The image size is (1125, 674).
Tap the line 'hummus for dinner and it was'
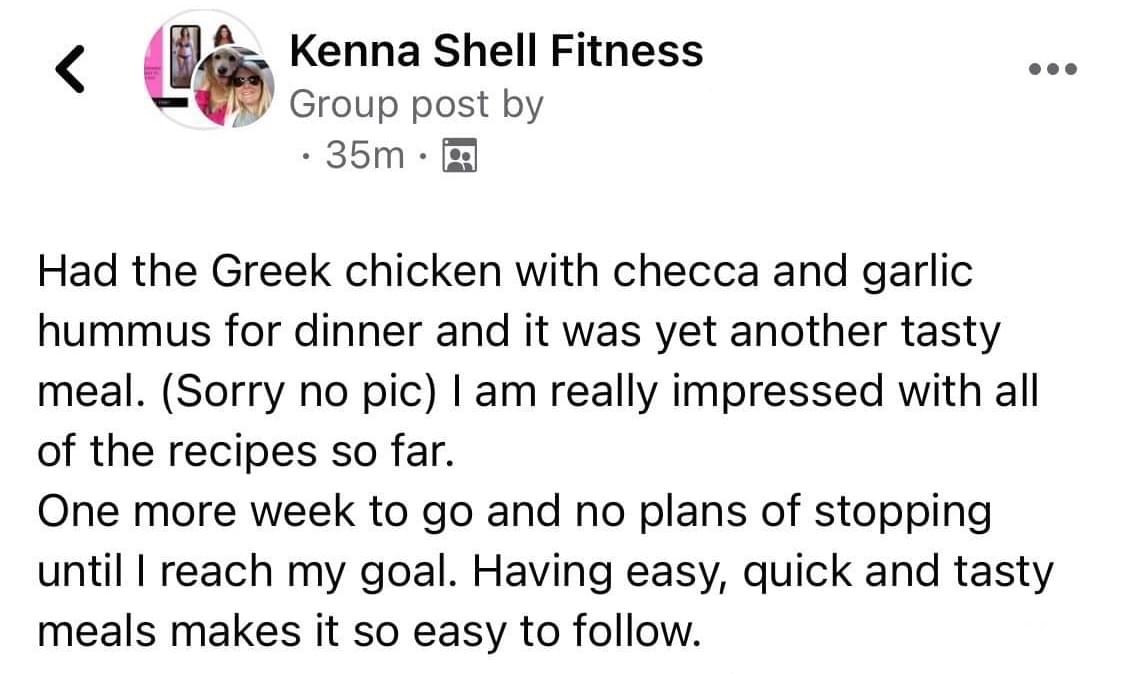(518, 332)
